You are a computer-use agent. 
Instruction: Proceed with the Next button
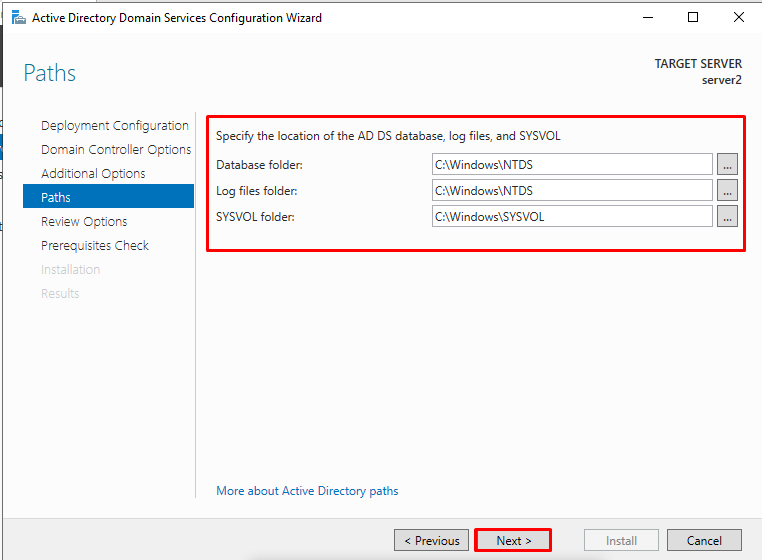[x=513, y=540]
